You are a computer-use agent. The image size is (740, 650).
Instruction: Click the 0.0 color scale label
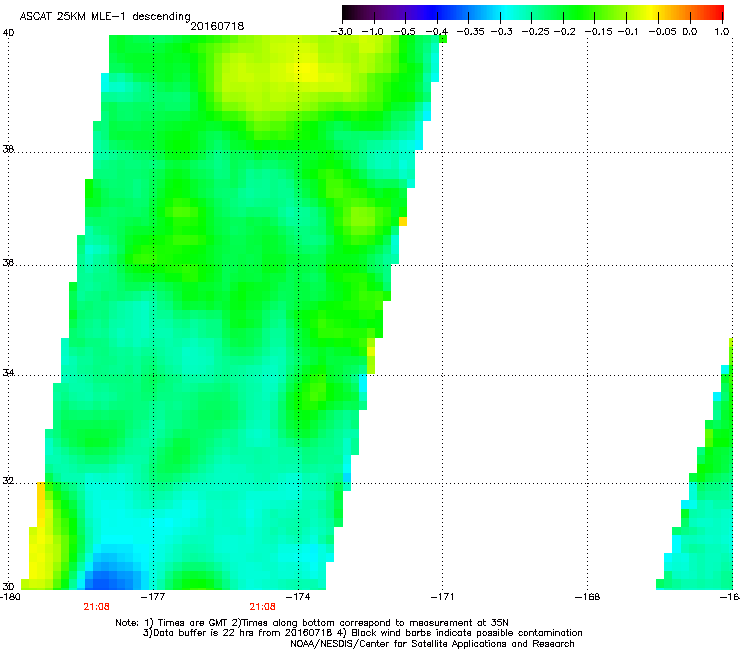[x=690, y=32]
